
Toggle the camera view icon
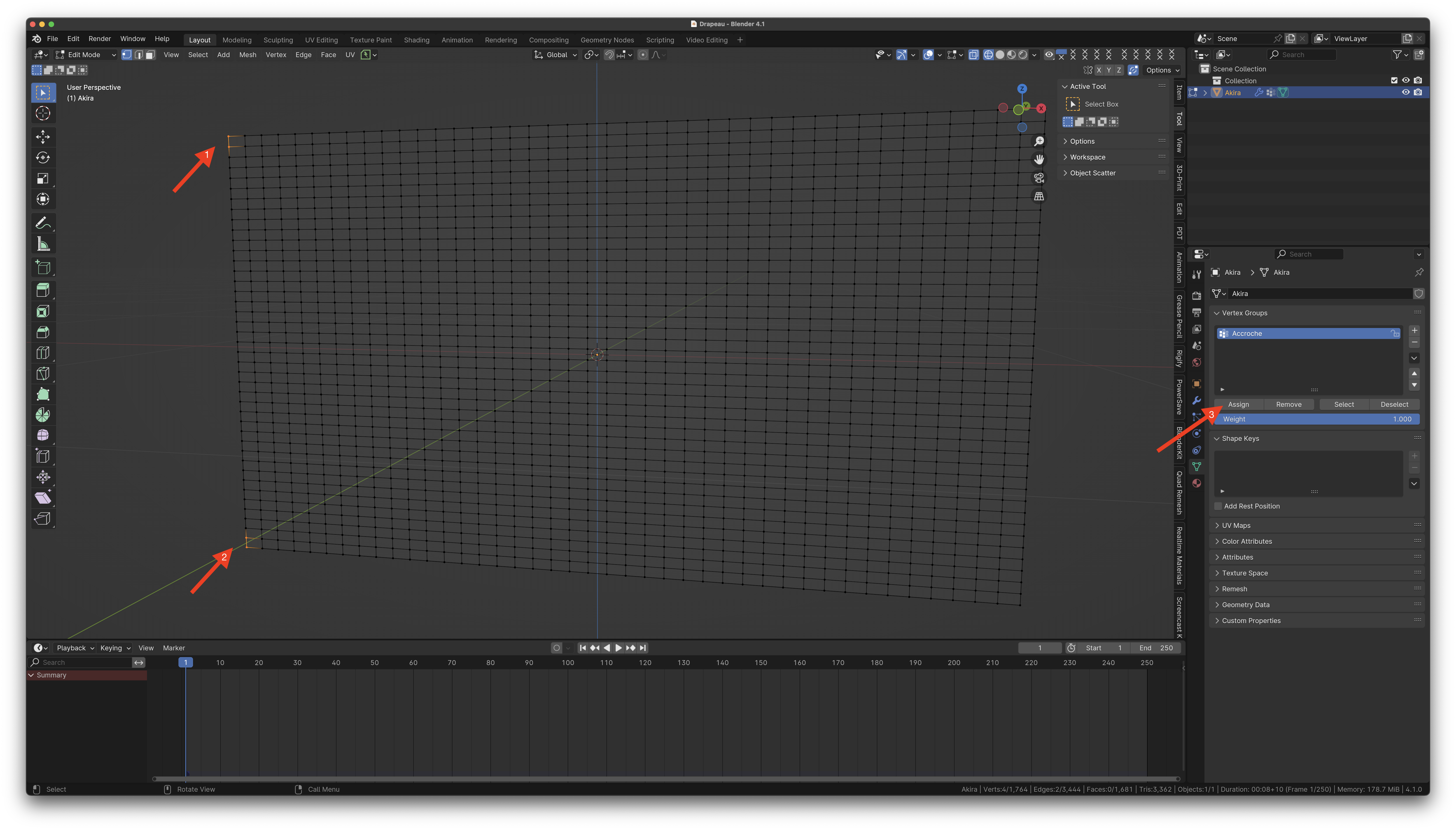click(1039, 178)
